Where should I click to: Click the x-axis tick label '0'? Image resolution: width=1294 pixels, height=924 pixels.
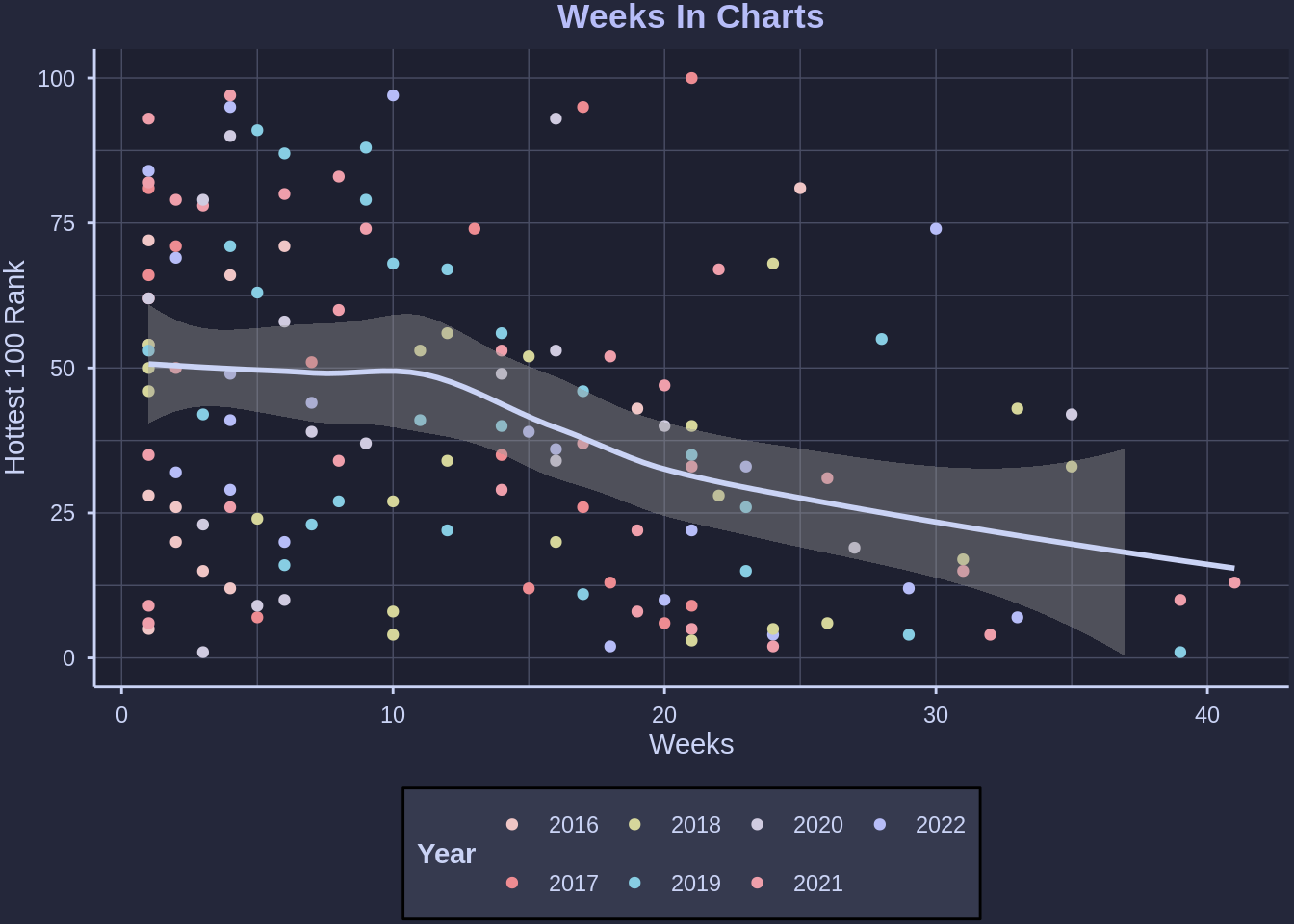[x=121, y=715]
